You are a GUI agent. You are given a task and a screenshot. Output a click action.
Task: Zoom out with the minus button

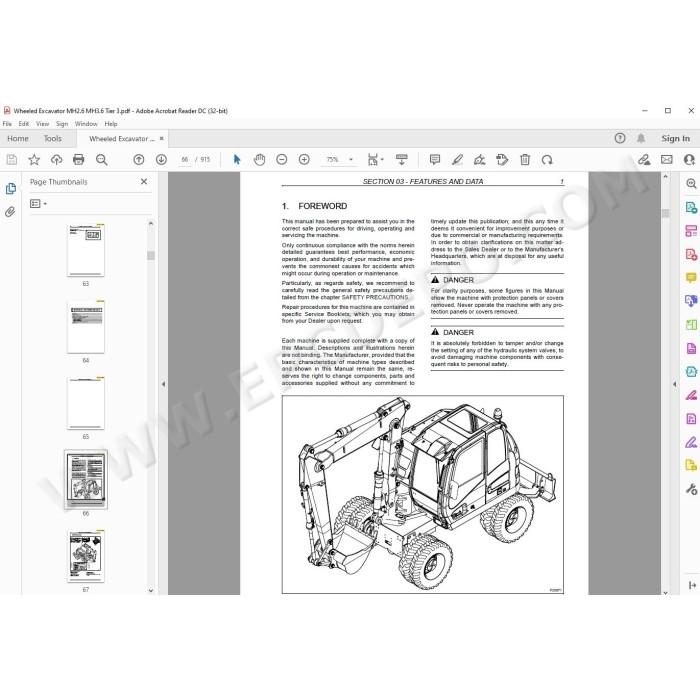click(x=282, y=159)
